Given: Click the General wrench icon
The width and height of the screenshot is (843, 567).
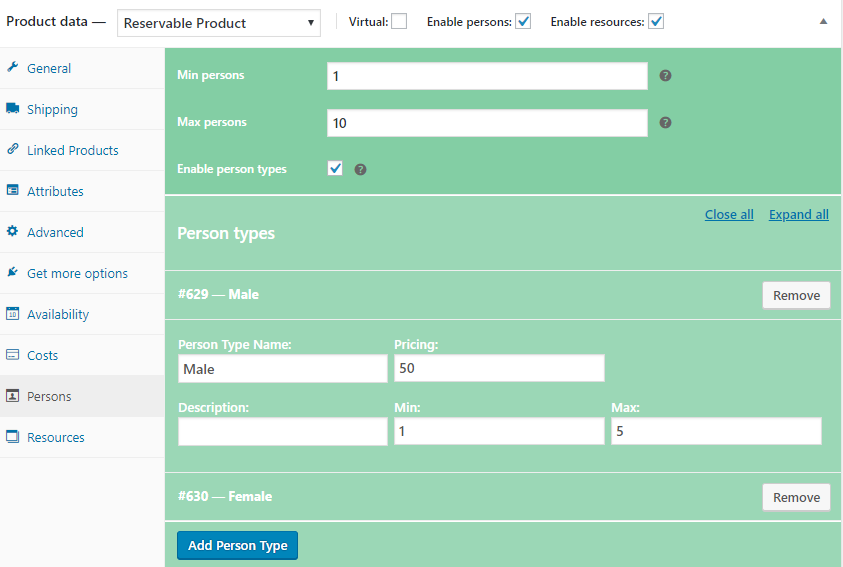Looking at the screenshot, I should (13, 68).
